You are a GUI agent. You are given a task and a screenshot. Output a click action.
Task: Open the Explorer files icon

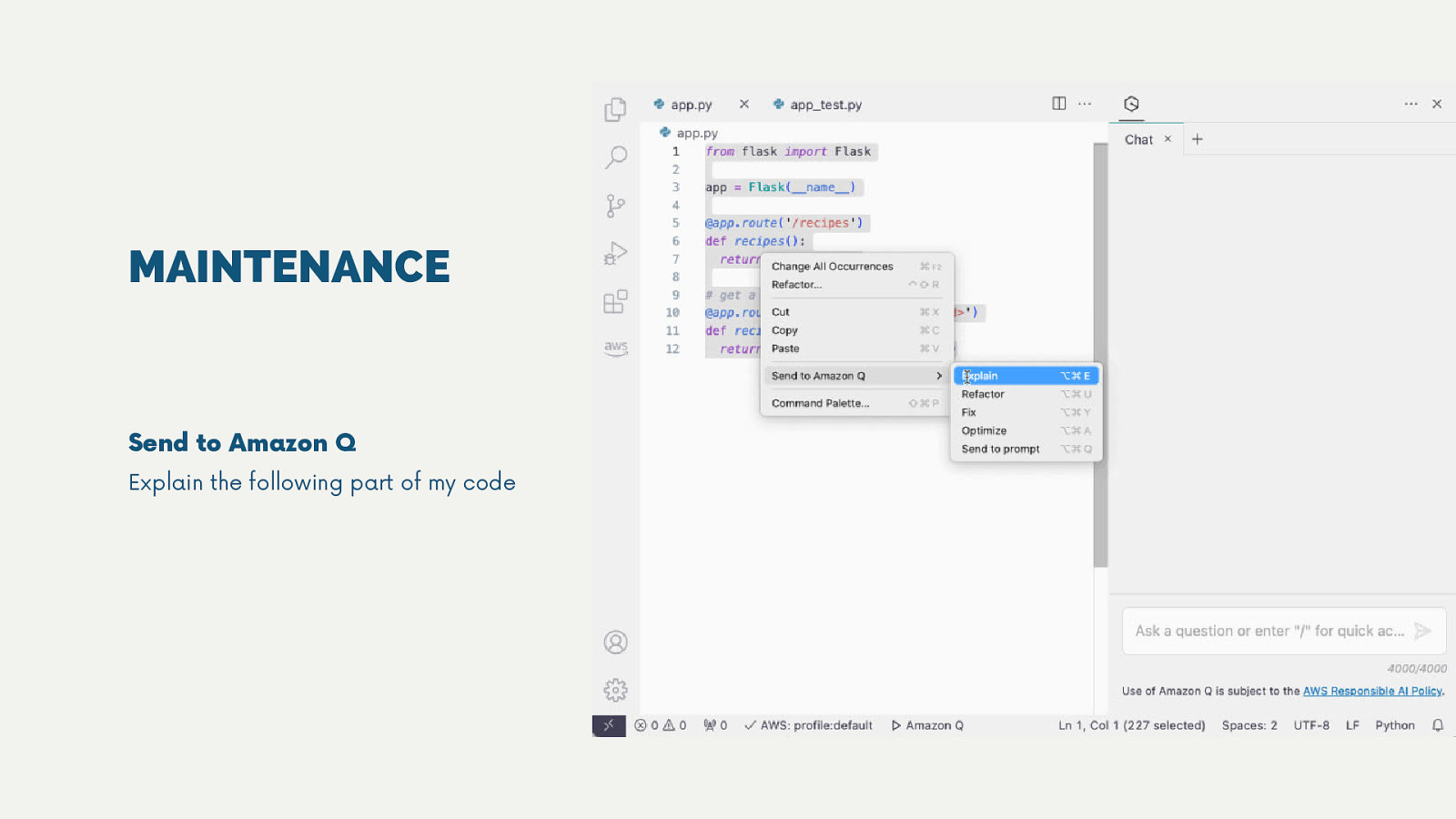[x=616, y=109]
